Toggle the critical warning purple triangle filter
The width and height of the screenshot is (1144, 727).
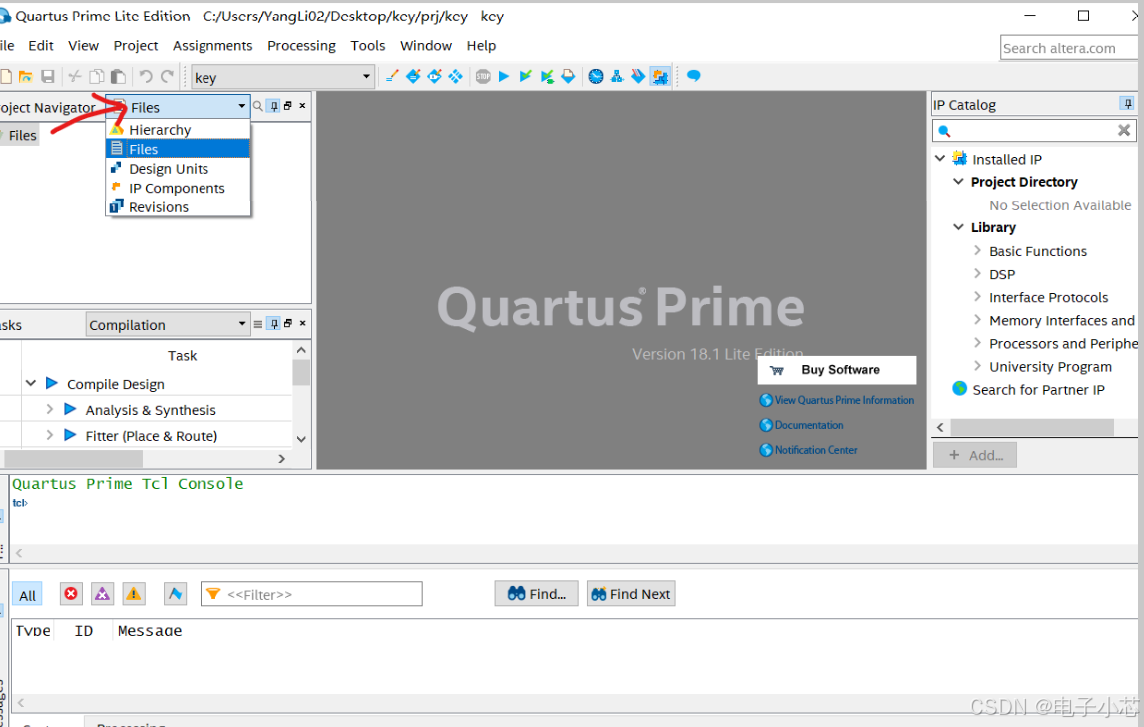click(102, 593)
